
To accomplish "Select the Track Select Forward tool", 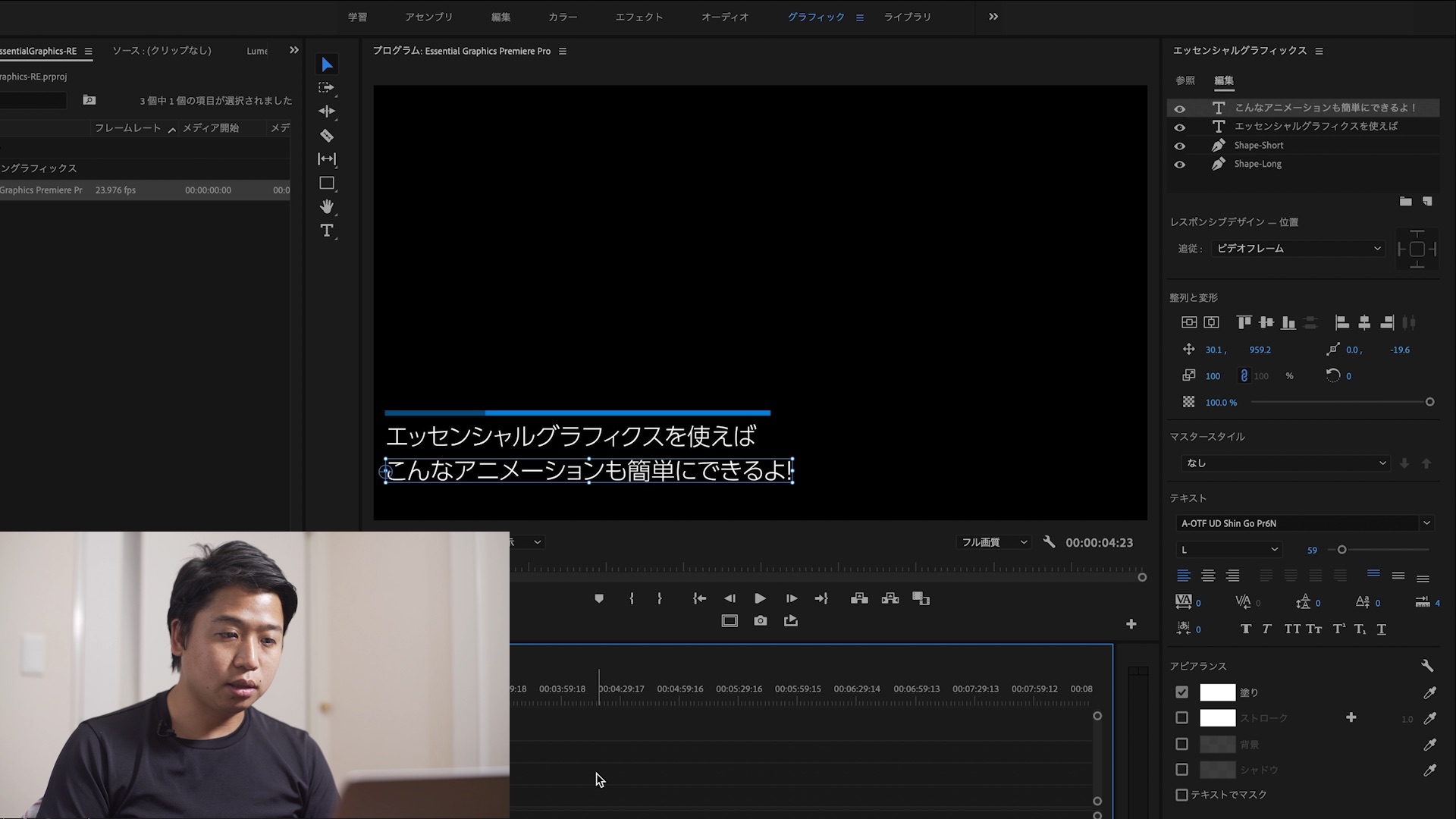I will (326, 88).
